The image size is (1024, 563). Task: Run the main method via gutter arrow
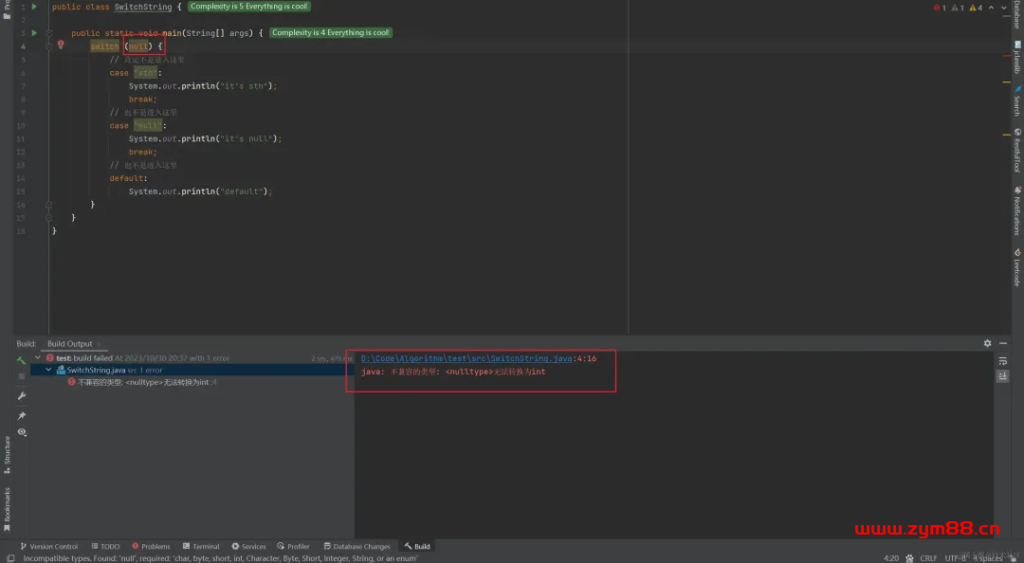(33, 33)
